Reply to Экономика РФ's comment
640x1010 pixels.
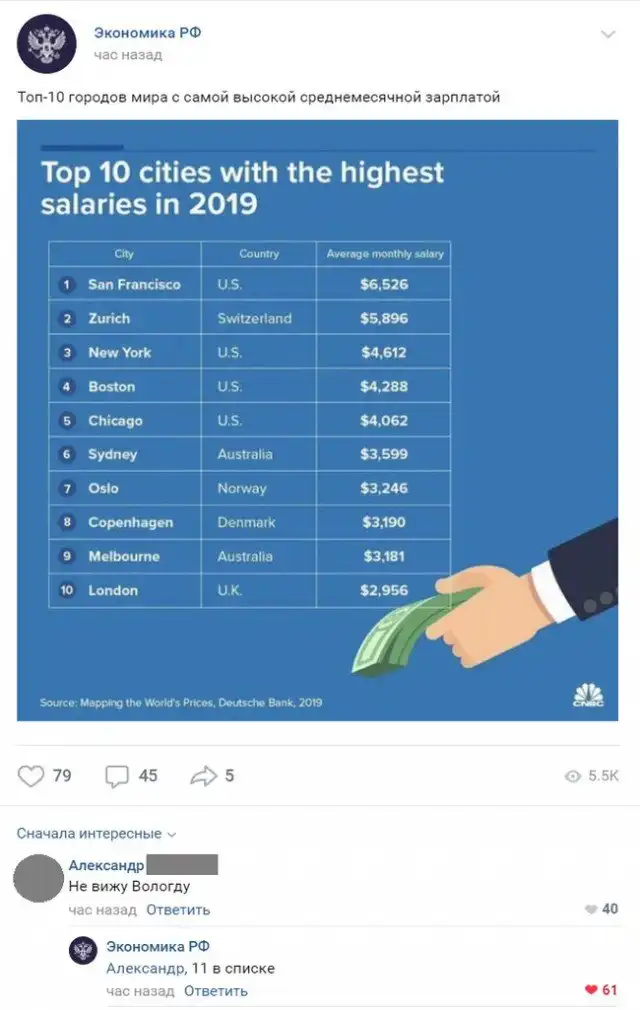pyautogui.click(x=215, y=991)
